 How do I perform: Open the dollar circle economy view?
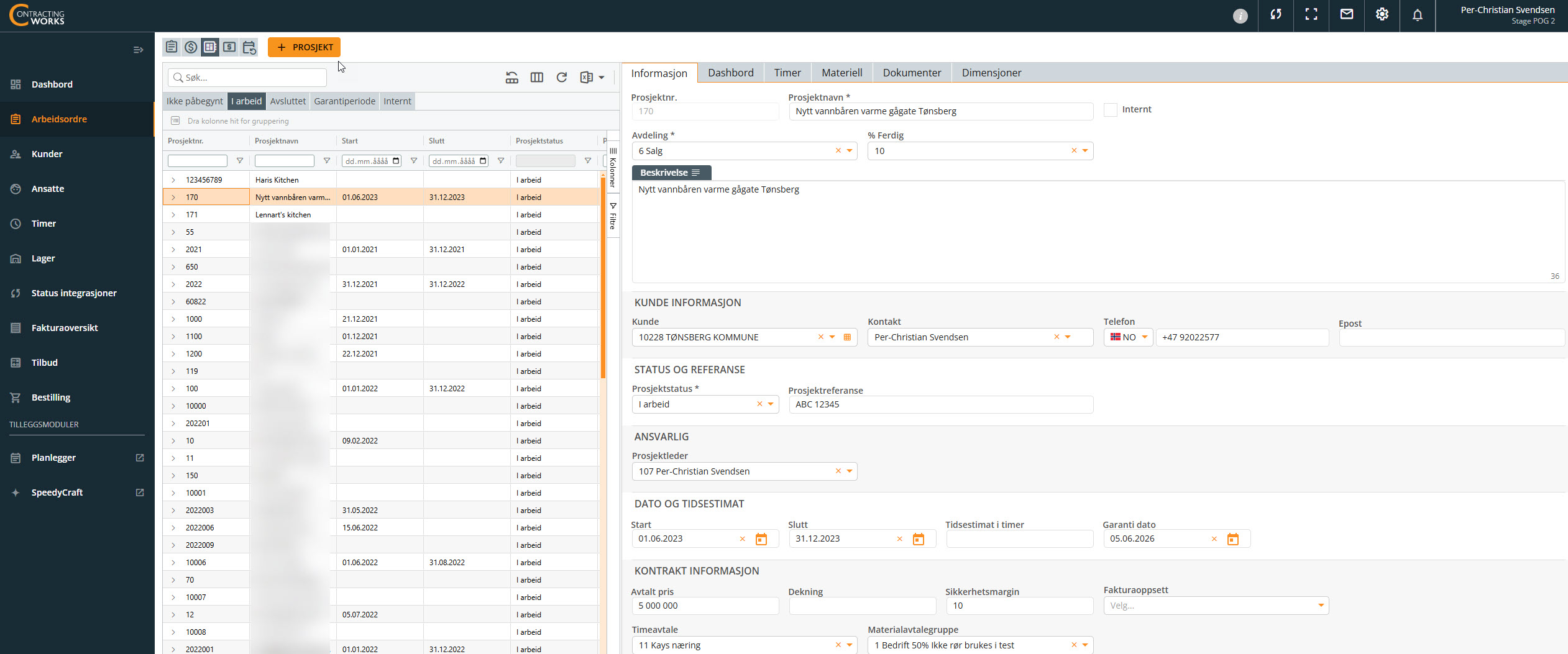coord(191,47)
